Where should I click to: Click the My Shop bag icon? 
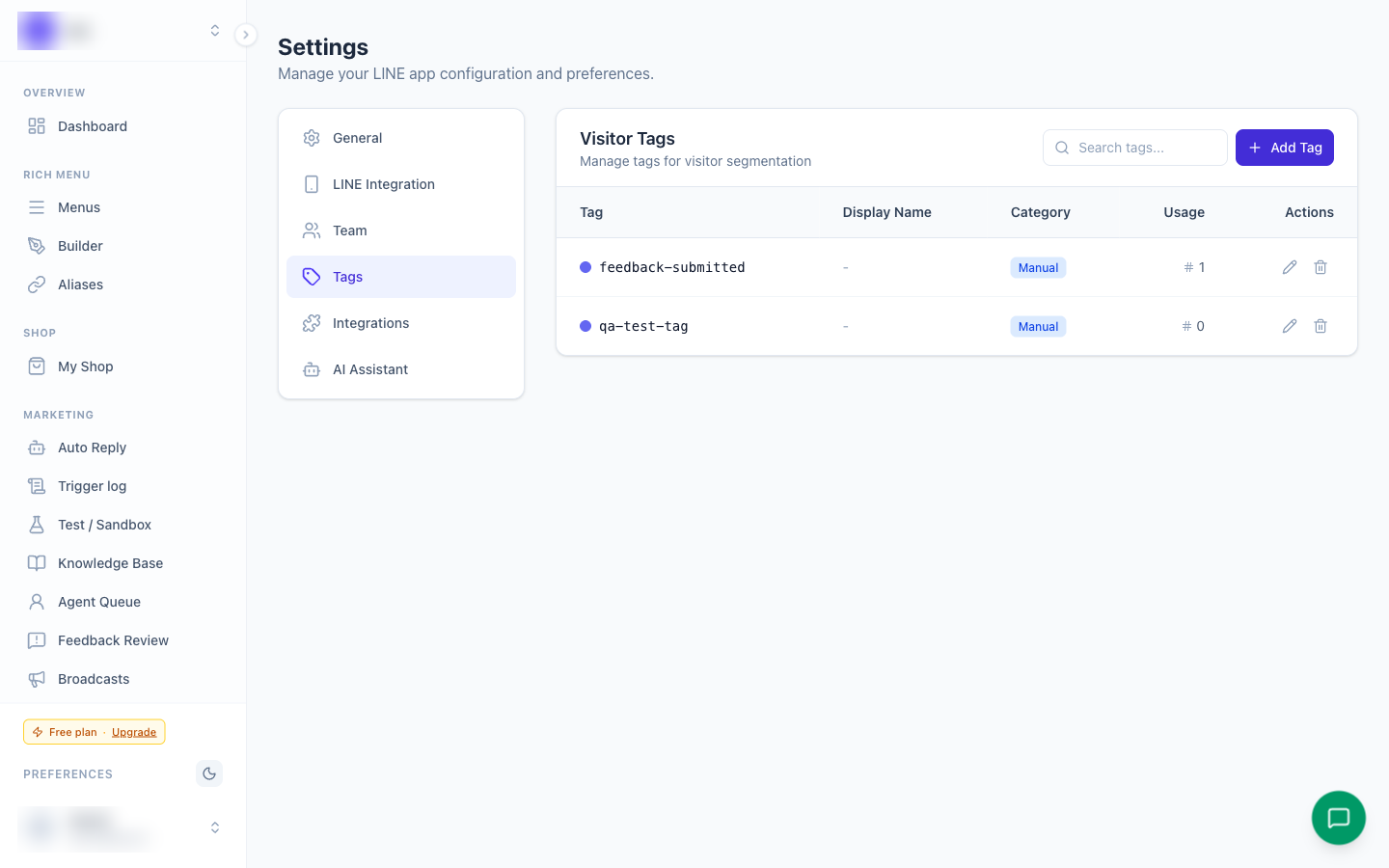[x=37, y=366]
